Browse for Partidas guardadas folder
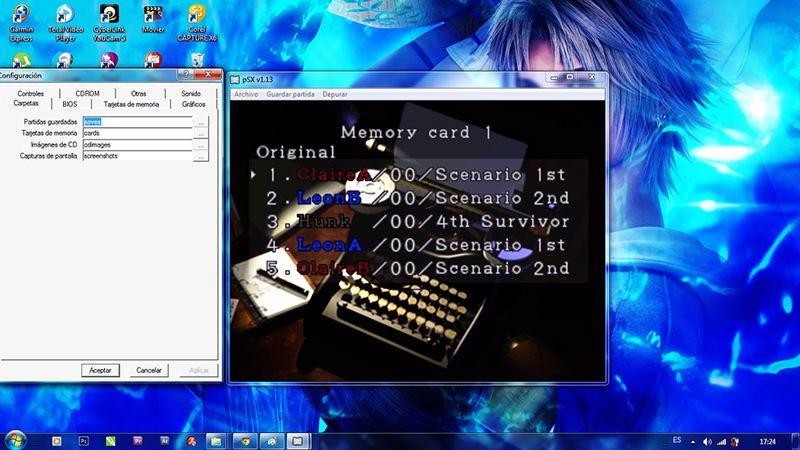Viewport: 800px width, 450px height. [201, 122]
